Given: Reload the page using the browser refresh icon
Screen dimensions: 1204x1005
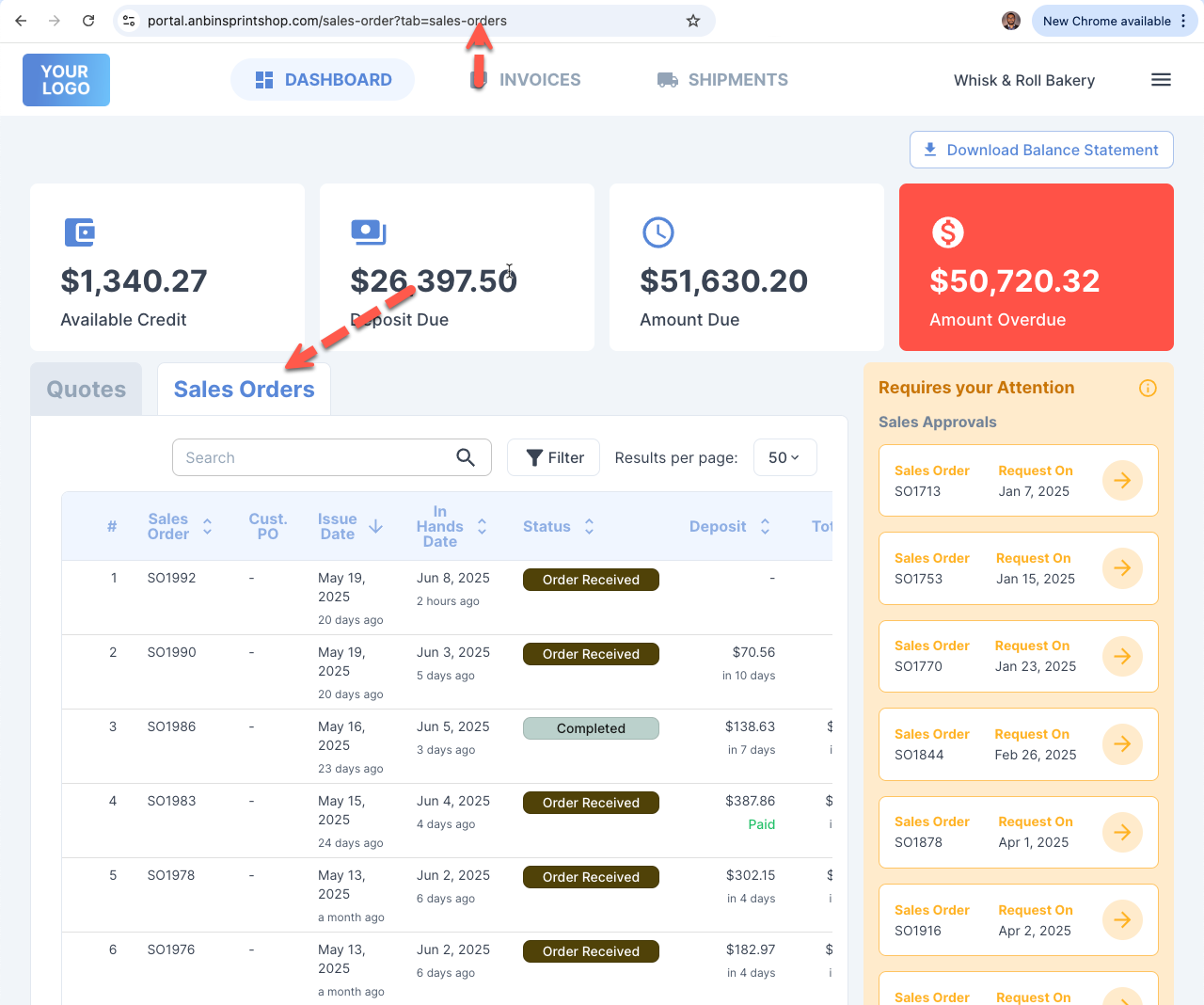Looking at the screenshot, I should (x=88, y=21).
